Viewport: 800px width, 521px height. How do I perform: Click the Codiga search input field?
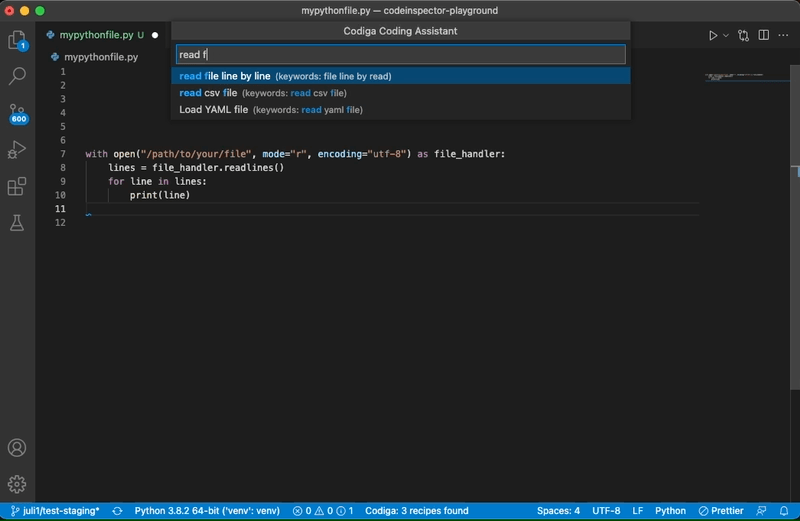(401, 55)
